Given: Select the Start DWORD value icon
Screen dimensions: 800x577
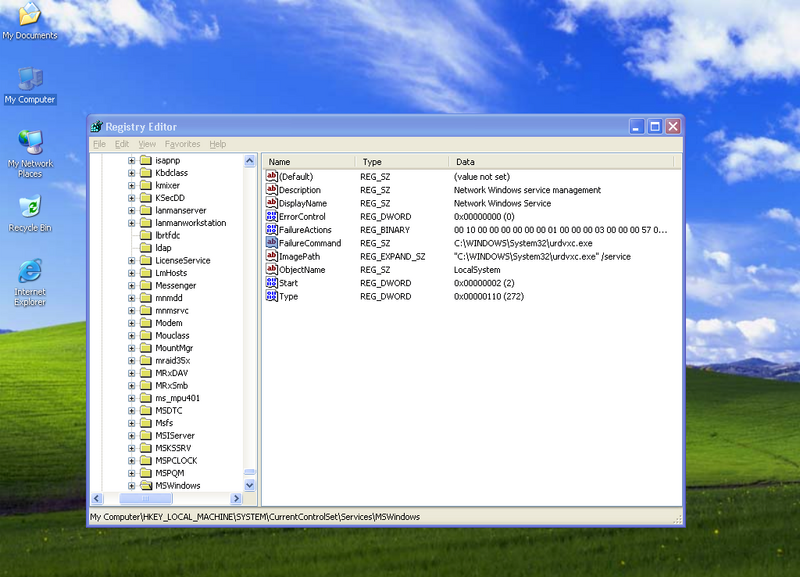Looking at the screenshot, I should [x=271, y=283].
